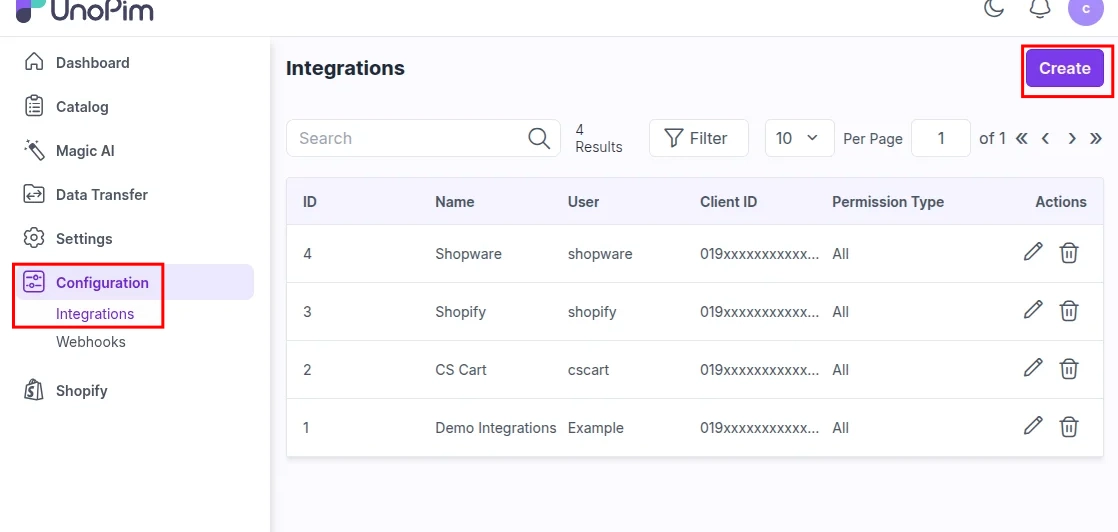Click the 'cscart' user cell

[x=588, y=369]
